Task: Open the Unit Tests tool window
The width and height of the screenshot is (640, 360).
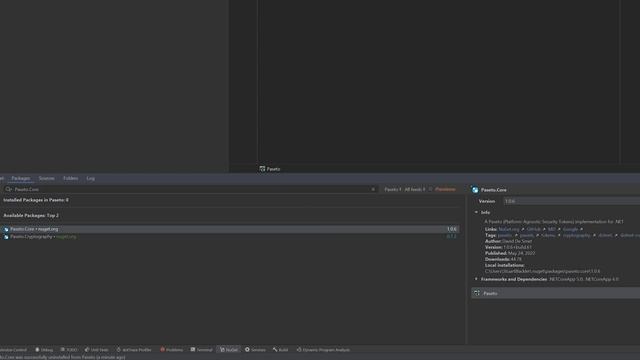Action: (x=96, y=350)
